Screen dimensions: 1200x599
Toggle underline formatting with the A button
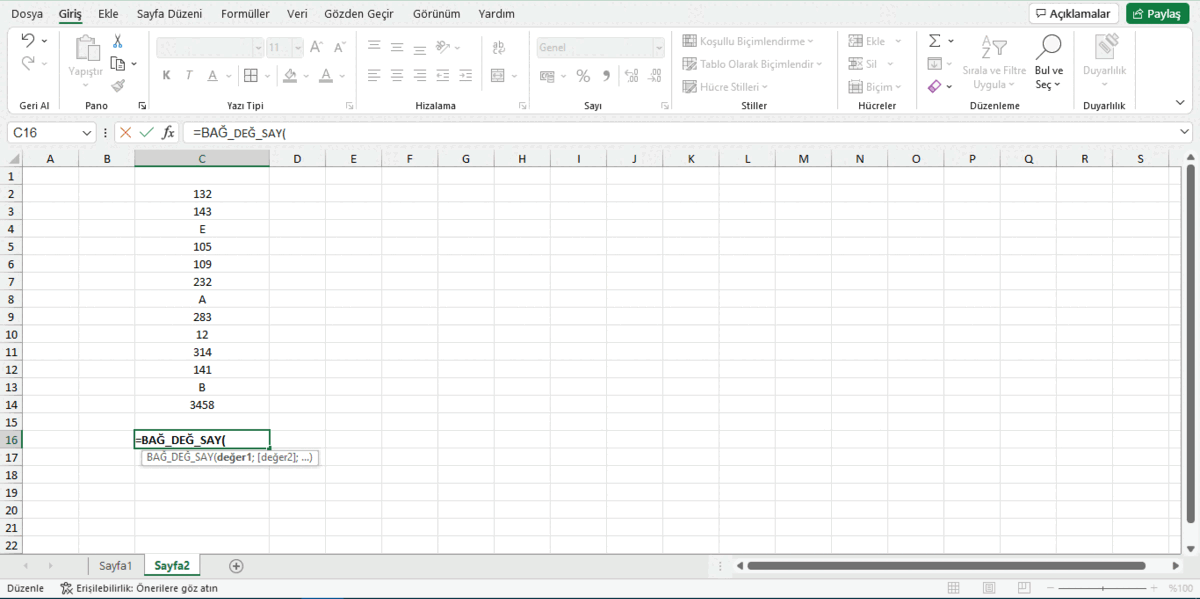[x=212, y=75]
